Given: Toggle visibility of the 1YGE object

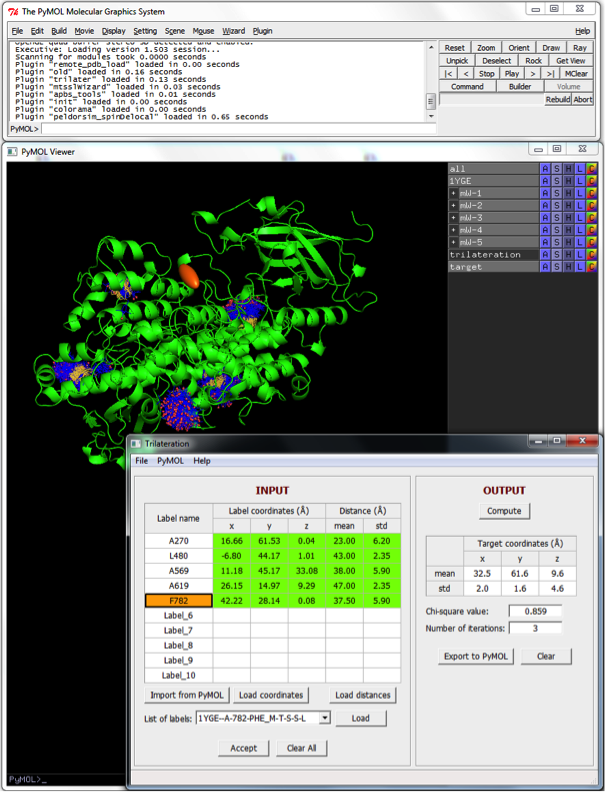Looking at the screenshot, I should point(493,181).
